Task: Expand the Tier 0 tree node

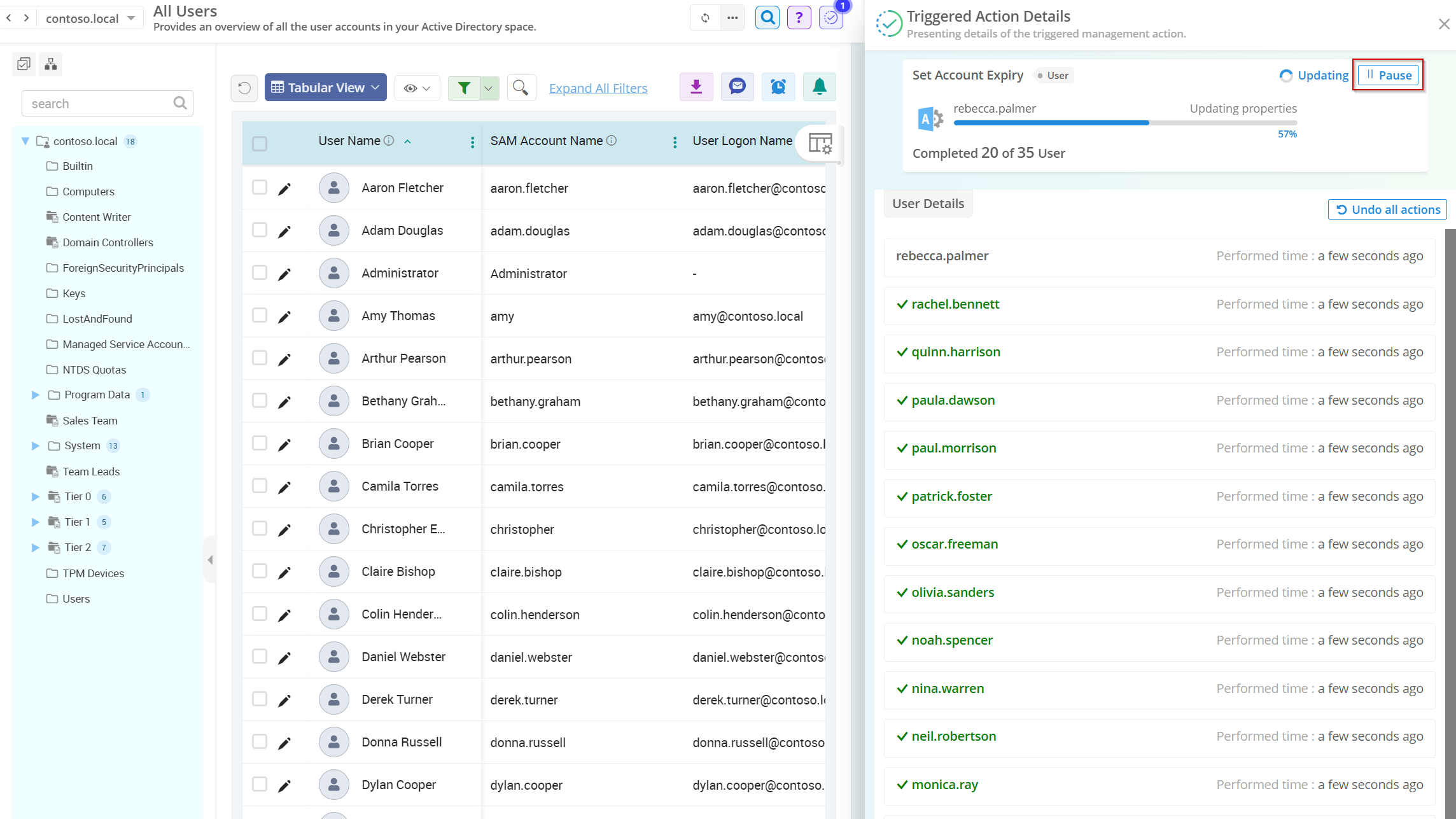Action: click(x=36, y=496)
